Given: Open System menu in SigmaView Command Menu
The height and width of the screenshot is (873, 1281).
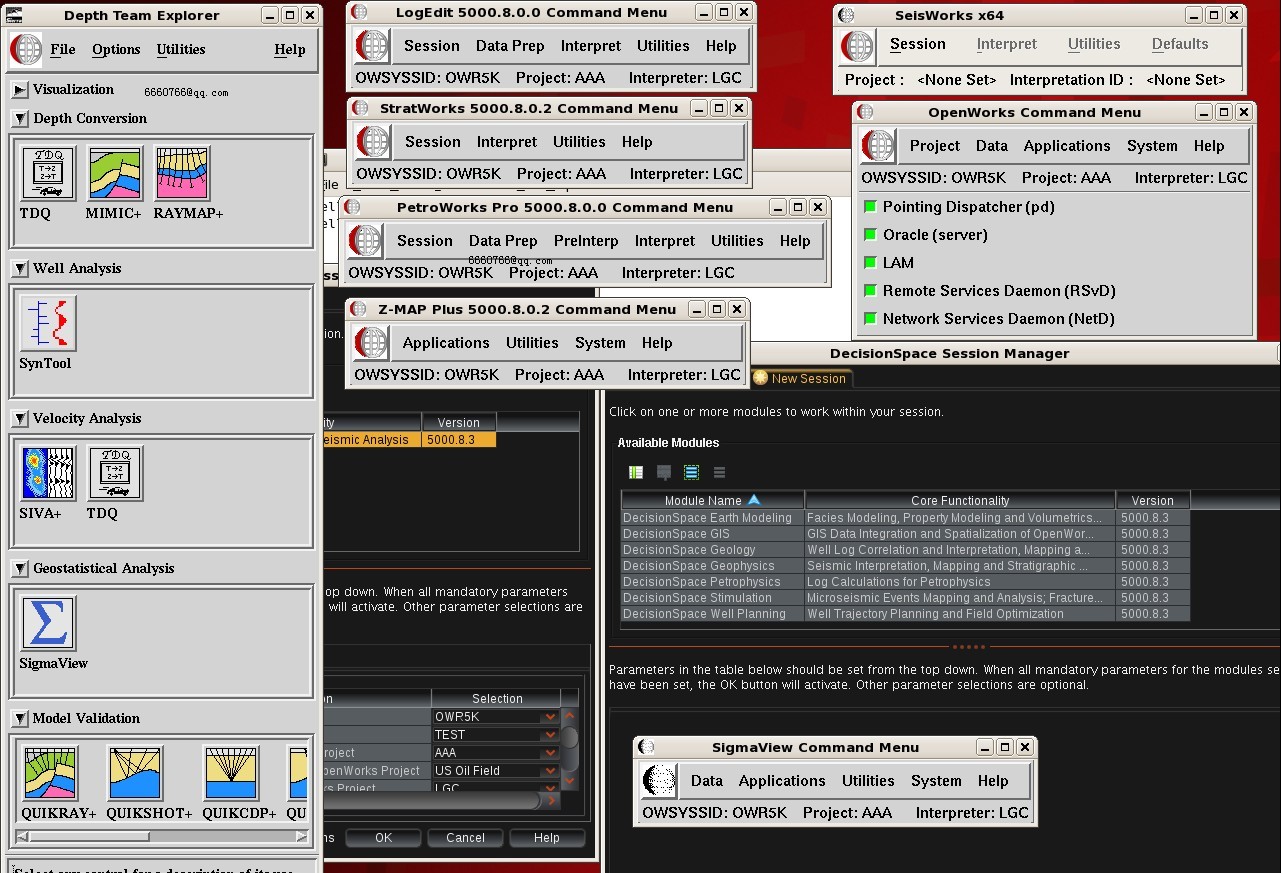Looking at the screenshot, I should point(936,781).
